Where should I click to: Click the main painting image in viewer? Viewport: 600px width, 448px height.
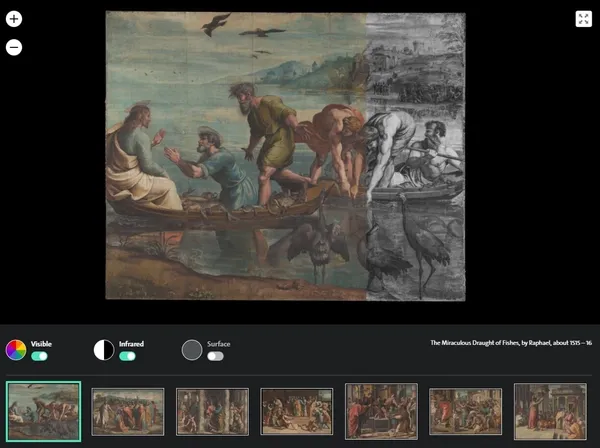point(285,156)
